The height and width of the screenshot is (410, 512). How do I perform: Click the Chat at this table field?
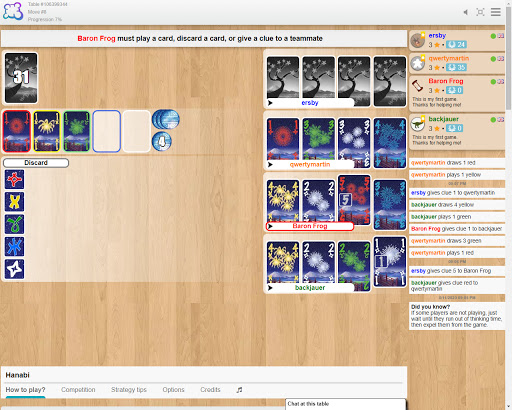[346, 404]
